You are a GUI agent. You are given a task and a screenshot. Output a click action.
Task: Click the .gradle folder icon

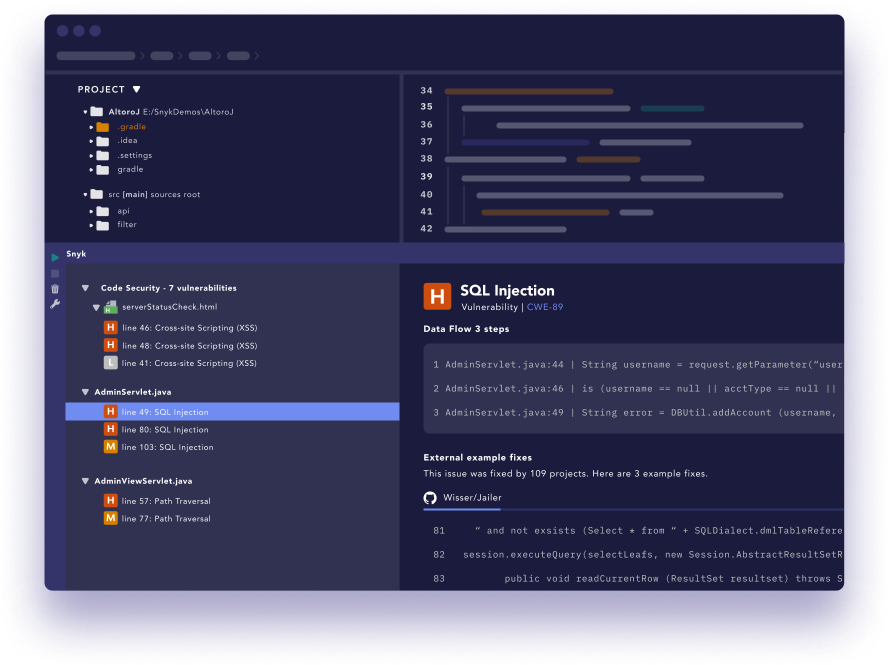(103, 126)
